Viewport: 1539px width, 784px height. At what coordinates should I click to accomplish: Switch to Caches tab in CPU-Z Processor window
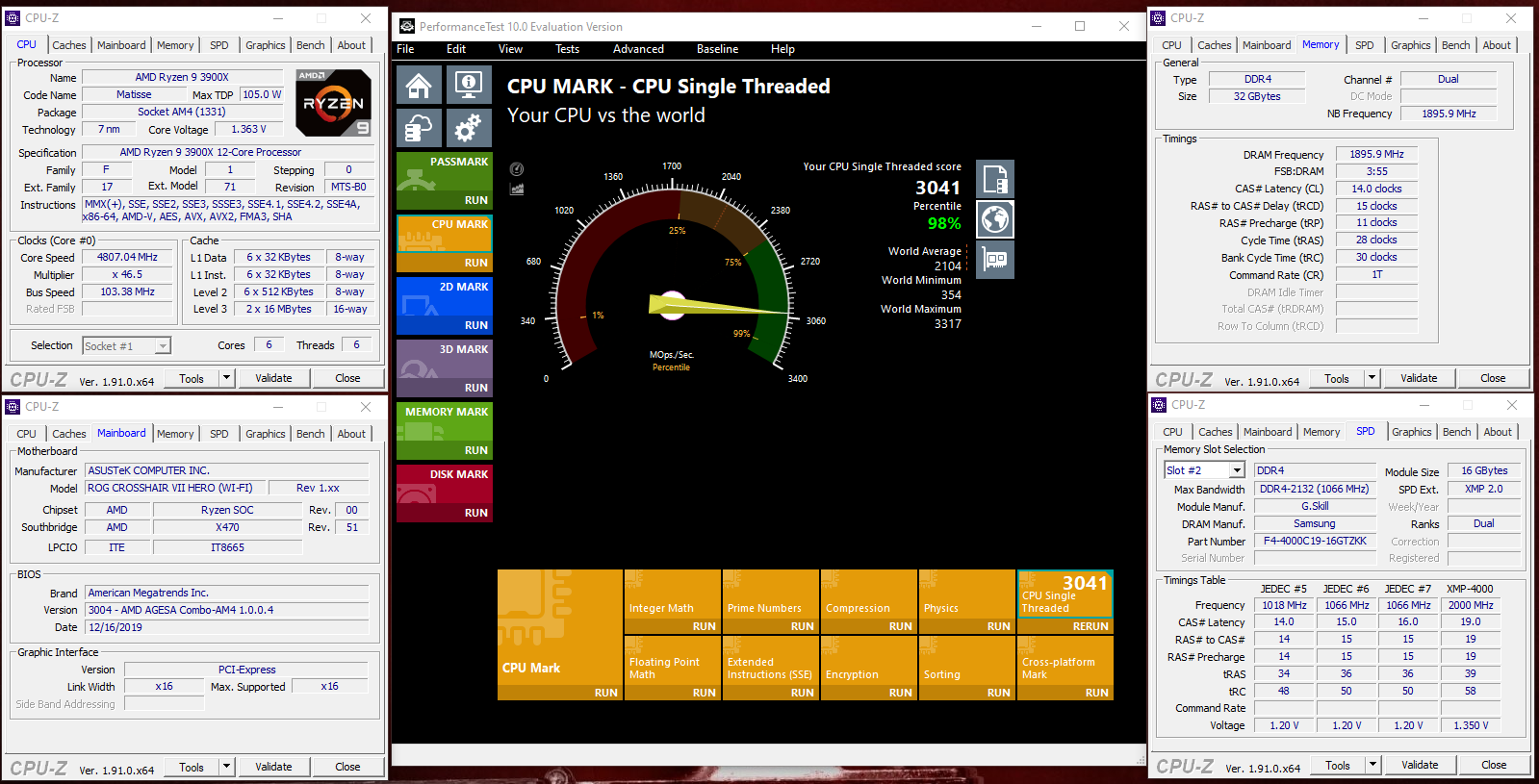tap(68, 45)
